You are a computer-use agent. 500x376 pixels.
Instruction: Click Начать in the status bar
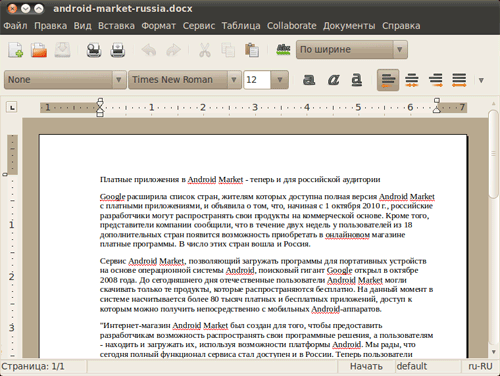pyautogui.click(x=366, y=366)
